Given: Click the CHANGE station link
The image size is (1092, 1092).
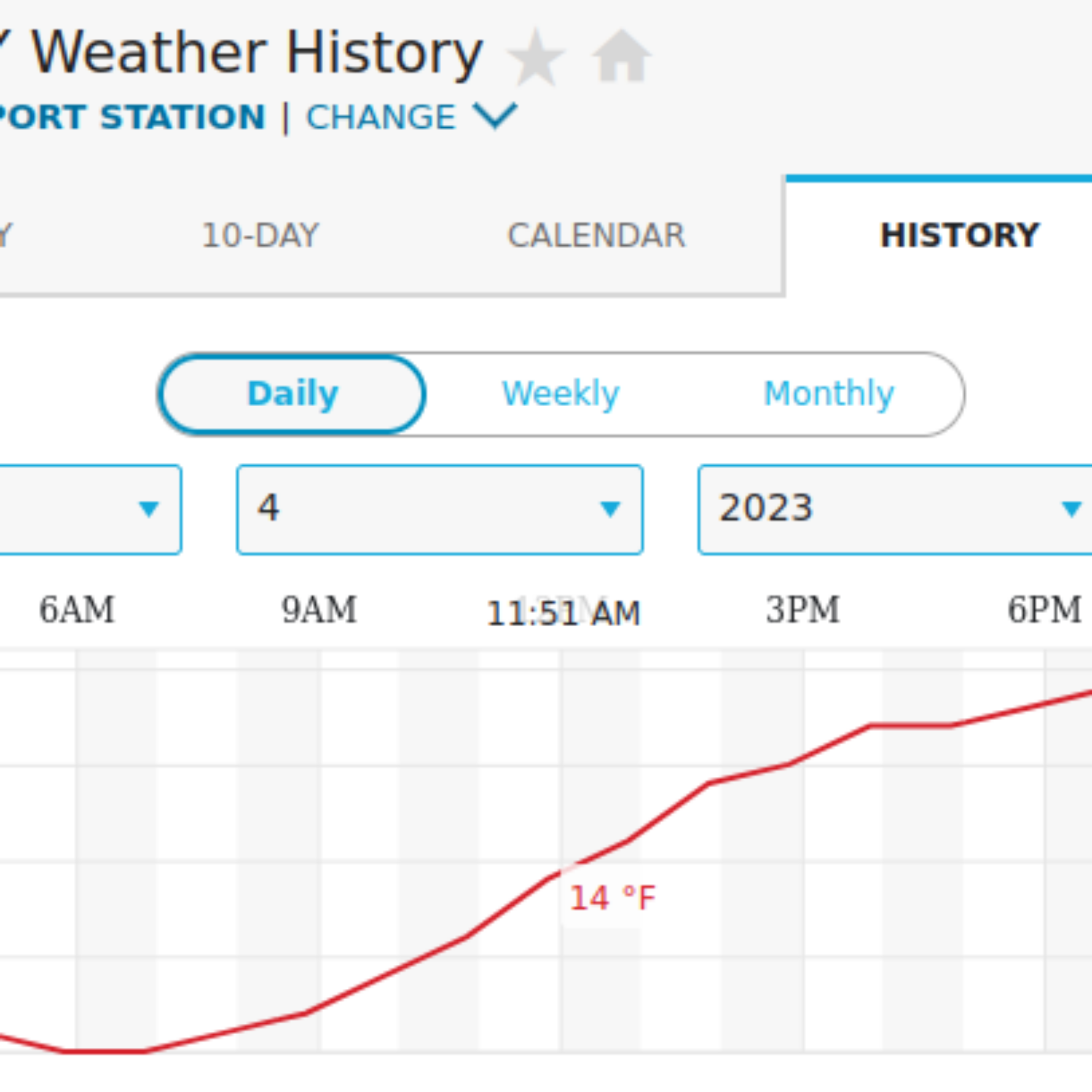Looking at the screenshot, I should [381, 117].
